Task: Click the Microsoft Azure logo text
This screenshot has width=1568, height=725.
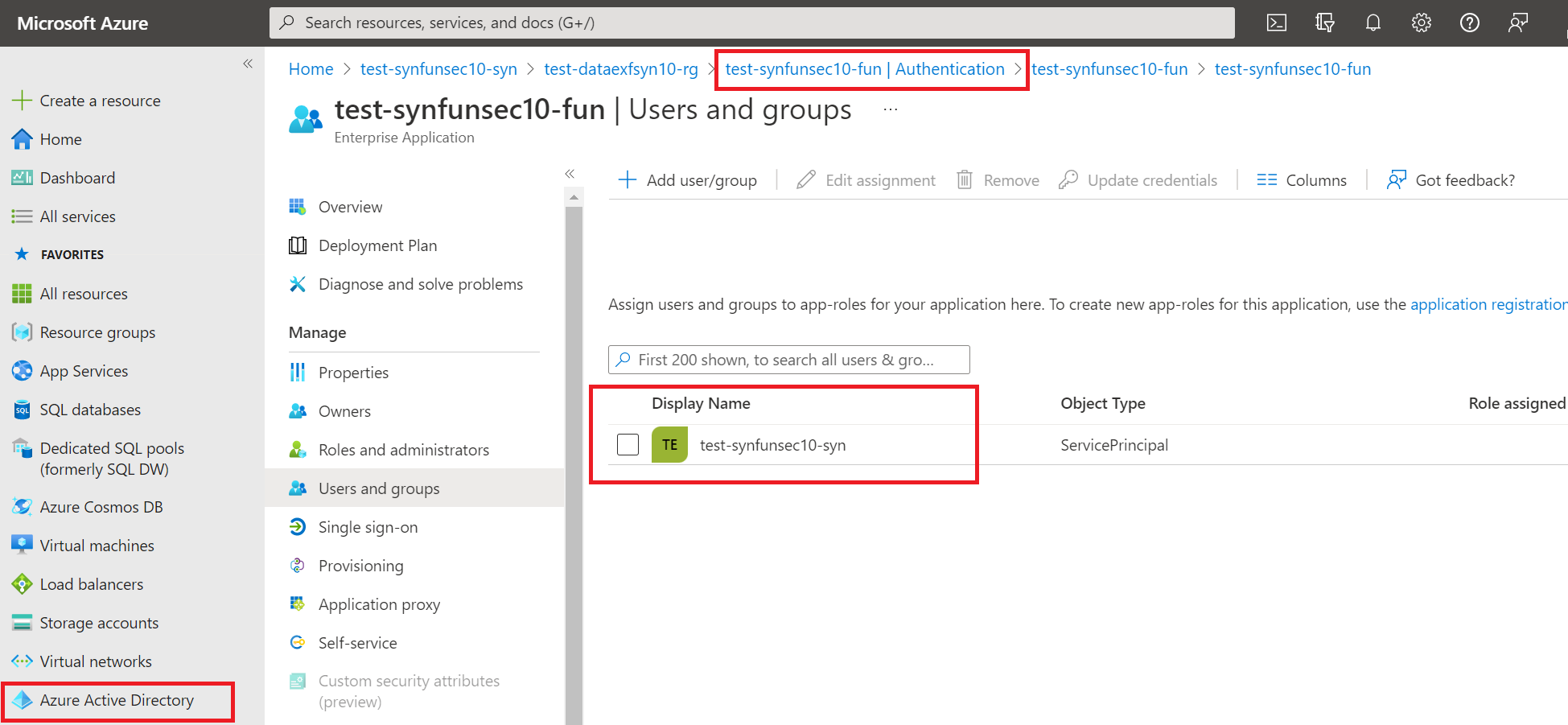Action: (83, 23)
